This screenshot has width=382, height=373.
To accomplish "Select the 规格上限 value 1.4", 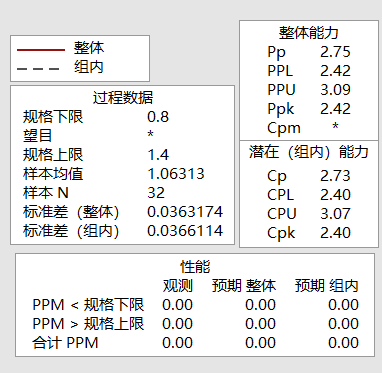I will coord(158,155).
